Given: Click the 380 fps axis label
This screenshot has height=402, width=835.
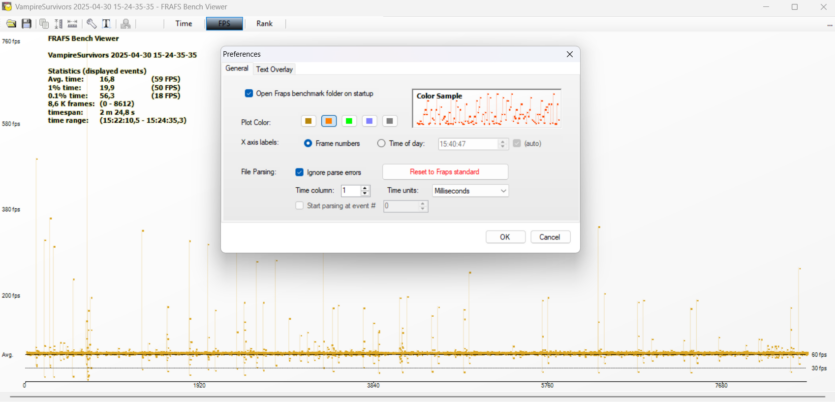Looking at the screenshot, I should point(11,210).
